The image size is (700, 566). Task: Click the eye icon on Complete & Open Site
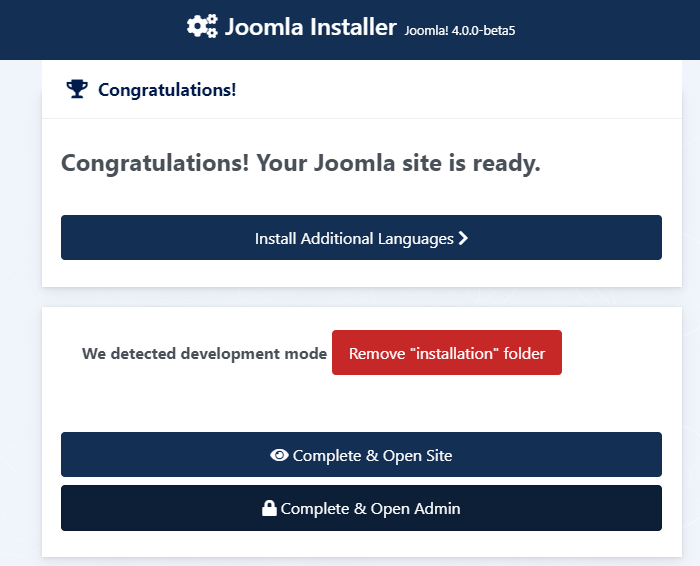pos(279,455)
